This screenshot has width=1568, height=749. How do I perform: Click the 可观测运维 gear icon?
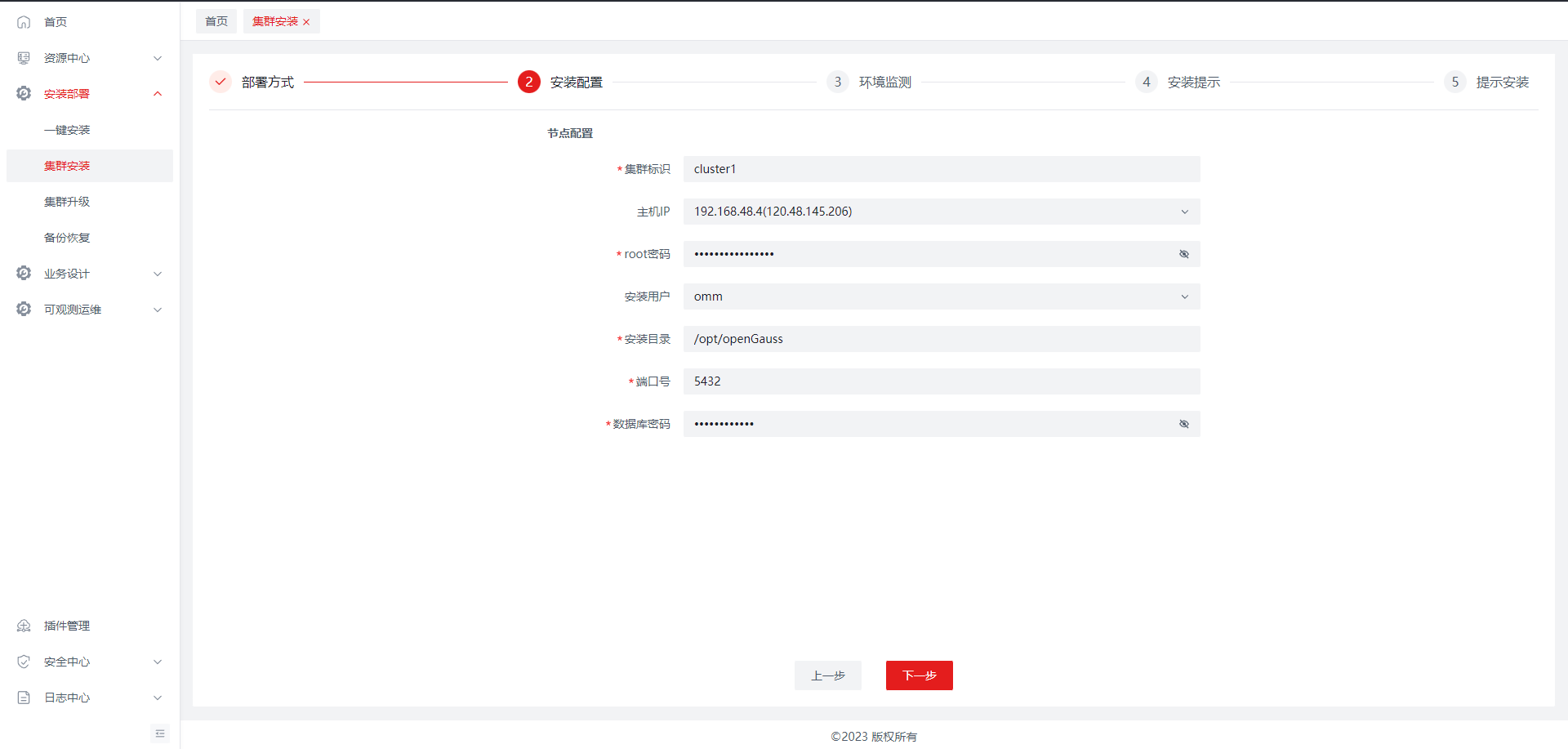point(24,310)
